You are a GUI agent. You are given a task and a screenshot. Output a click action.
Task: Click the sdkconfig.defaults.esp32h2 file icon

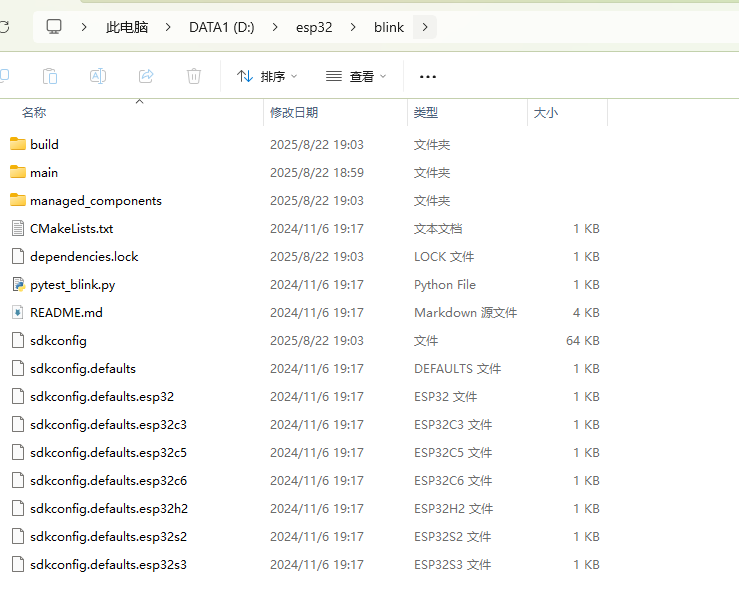[x=18, y=508]
